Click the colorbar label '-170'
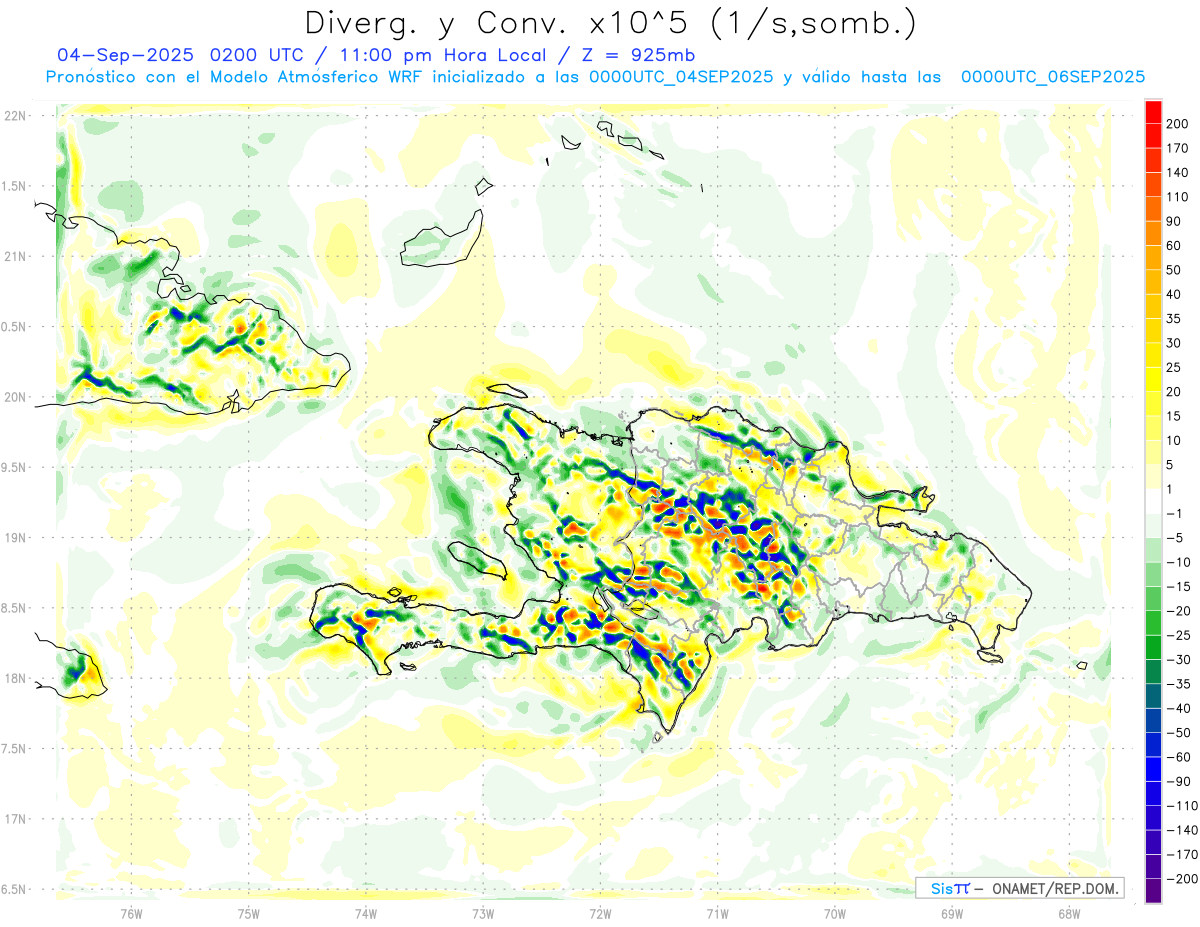Screen dimensions: 1200x927 point(1183,854)
